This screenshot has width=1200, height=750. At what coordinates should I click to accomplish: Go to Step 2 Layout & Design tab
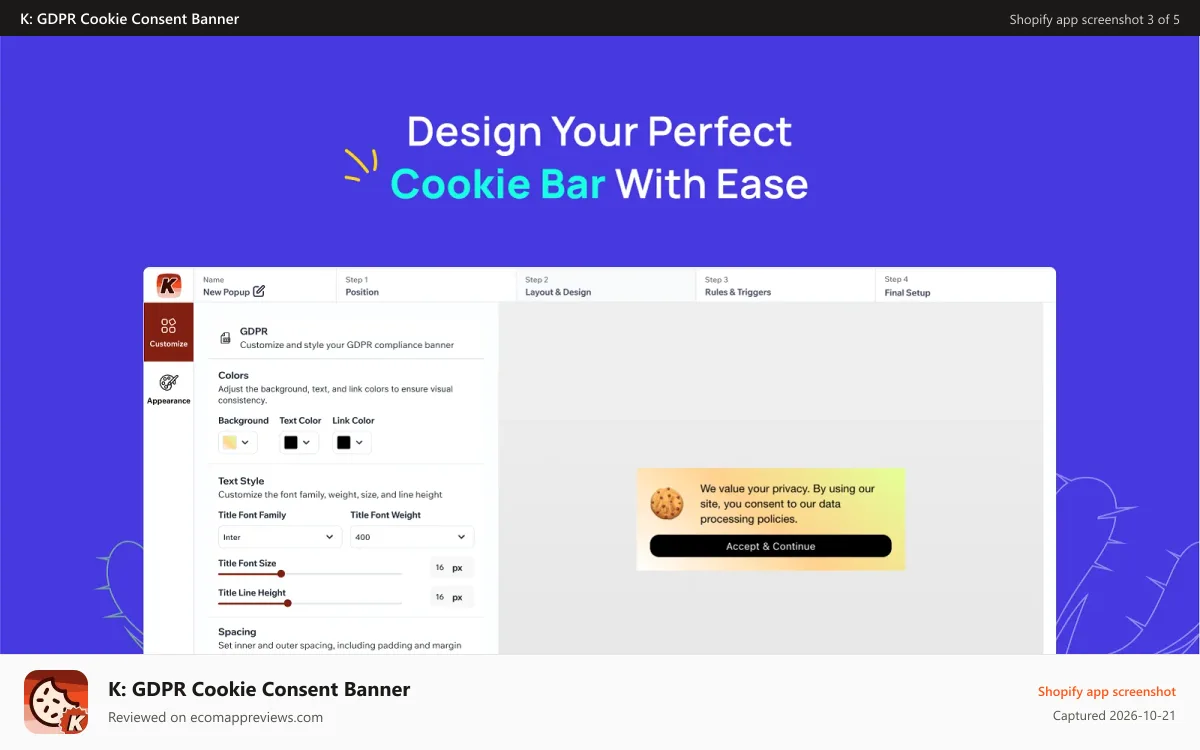[x=606, y=286]
